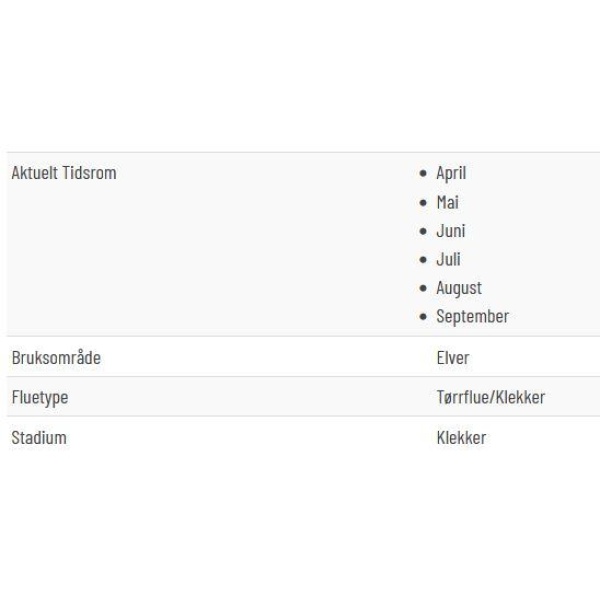
Task: Select the September list item
Action: click(473, 316)
